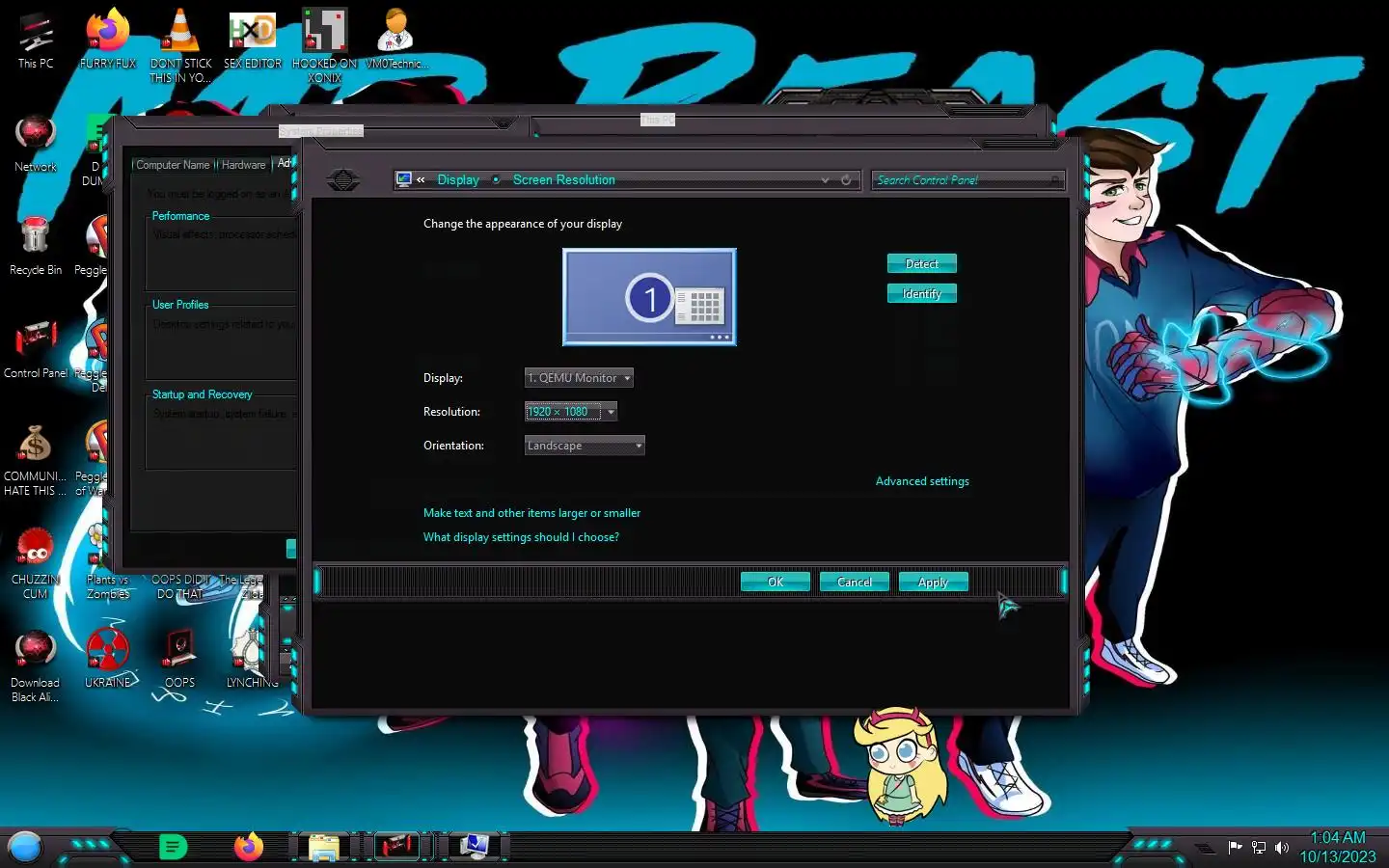The height and width of the screenshot is (868, 1389).
Task: Click the refresh icon in the address bar
Action: pyautogui.click(x=846, y=180)
